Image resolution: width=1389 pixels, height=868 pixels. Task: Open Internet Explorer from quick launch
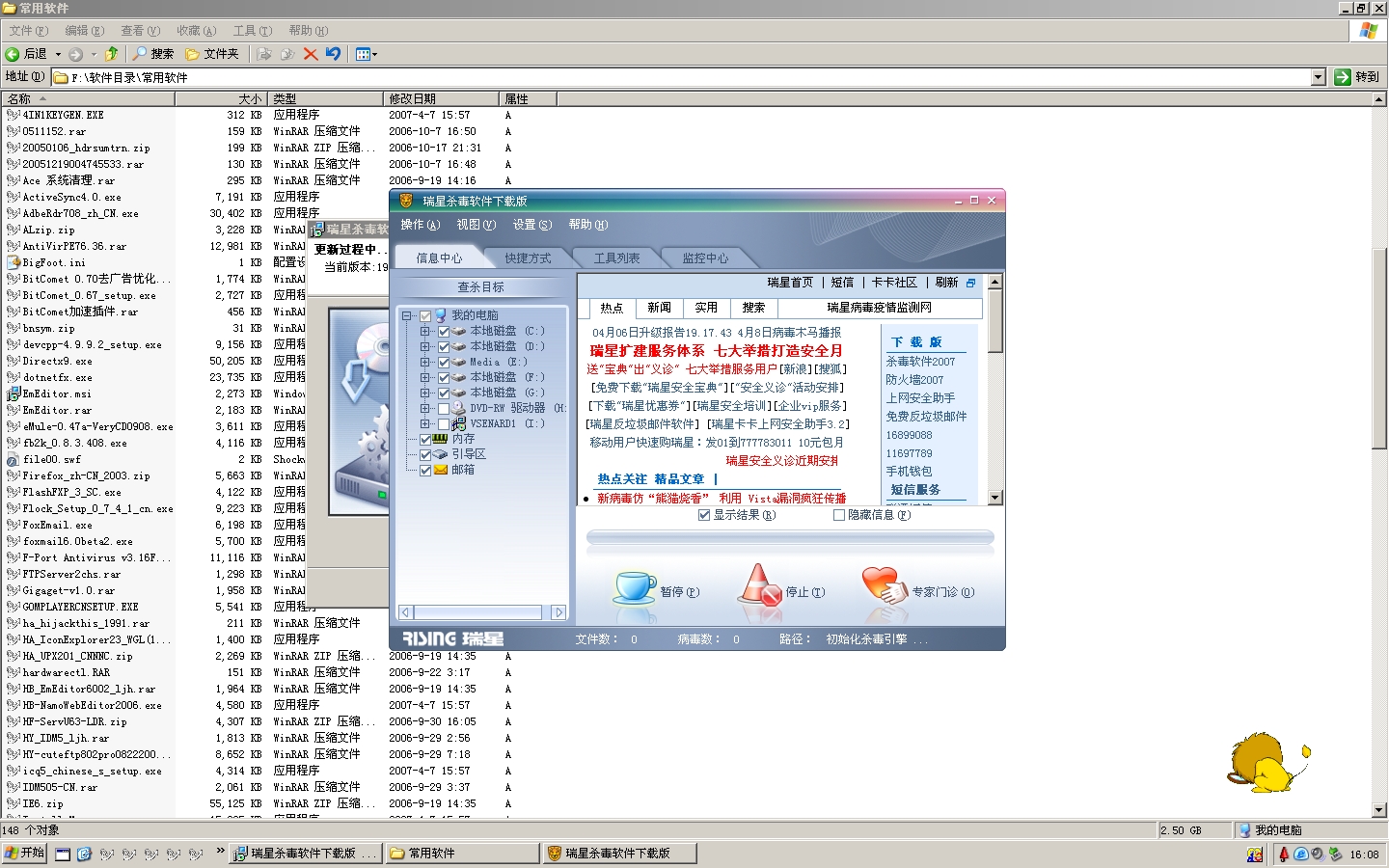(84, 854)
